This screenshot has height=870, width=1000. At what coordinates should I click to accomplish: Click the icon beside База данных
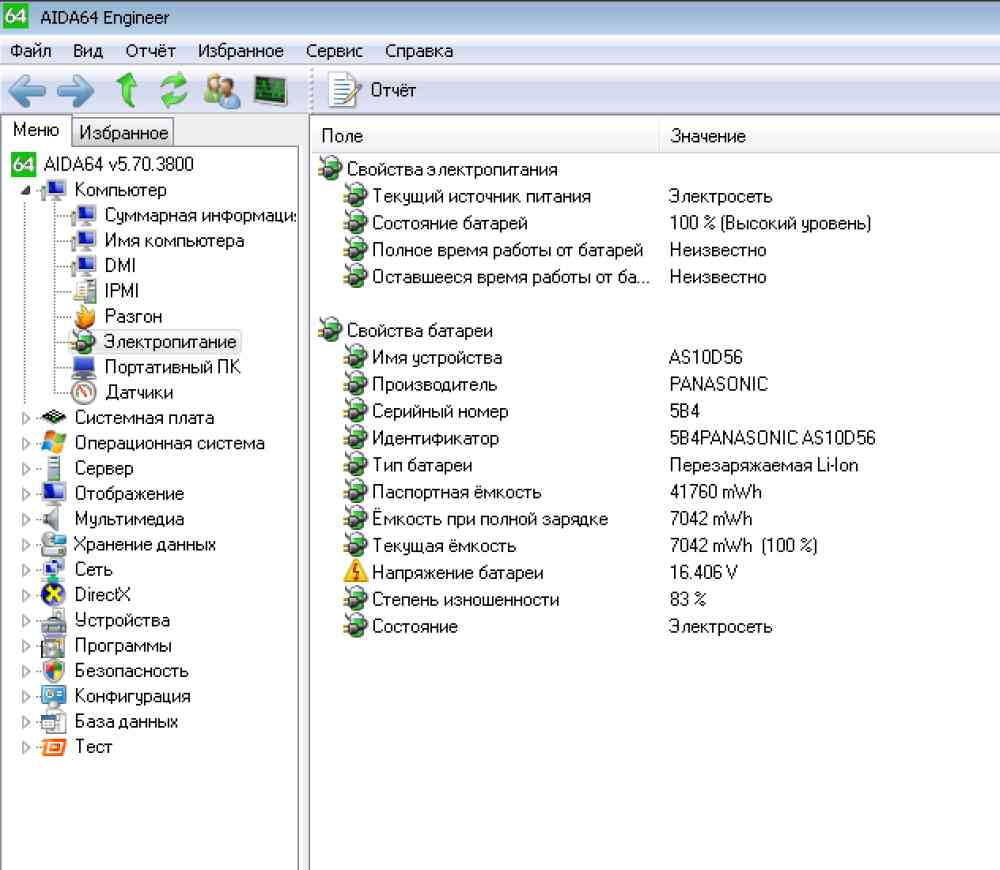click(x=54, y=721)
